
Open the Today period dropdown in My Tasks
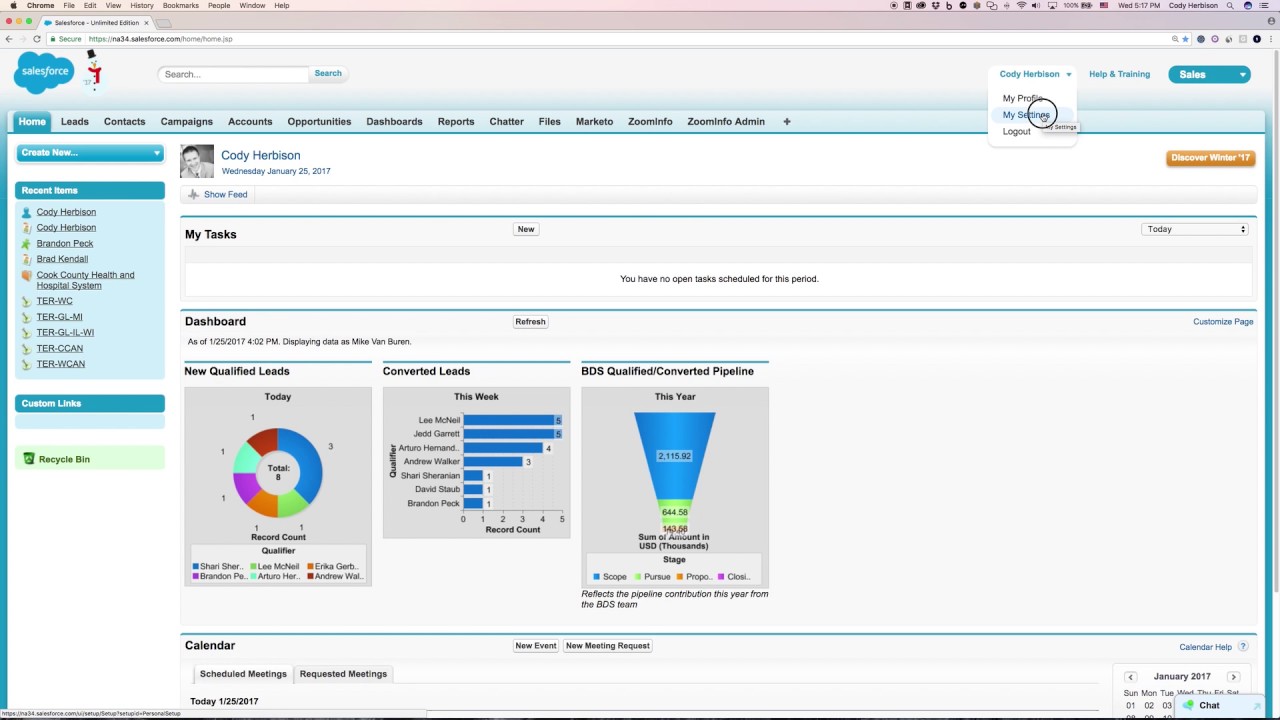[x=1196, y=229]
